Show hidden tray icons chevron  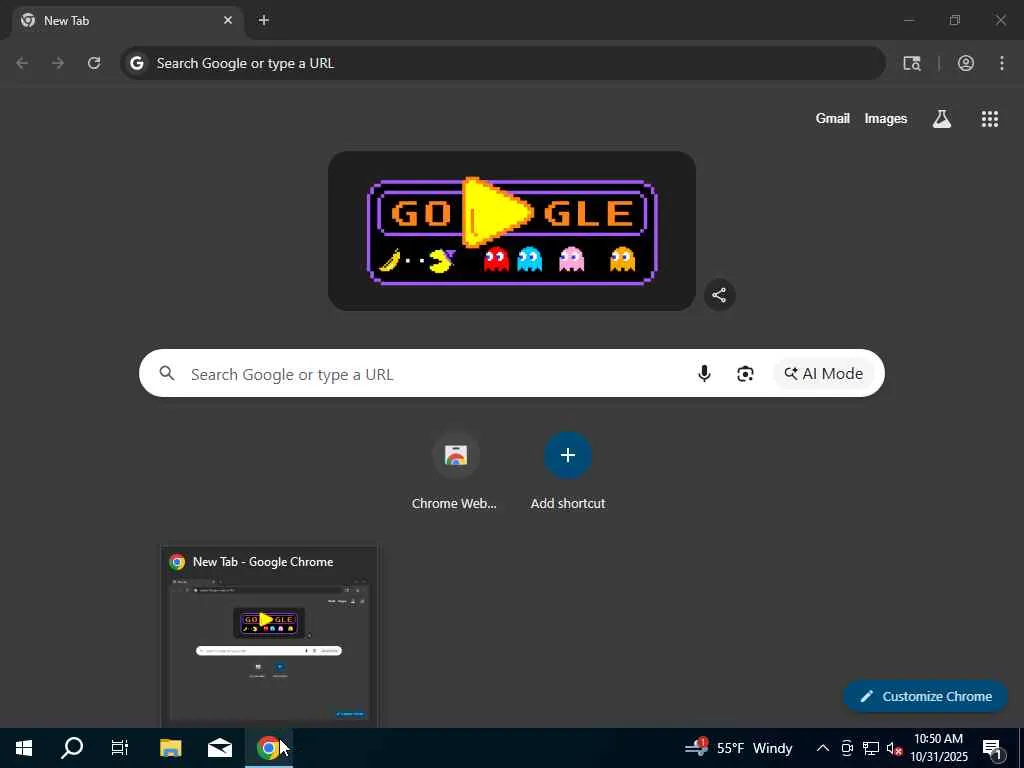[823, 748]
